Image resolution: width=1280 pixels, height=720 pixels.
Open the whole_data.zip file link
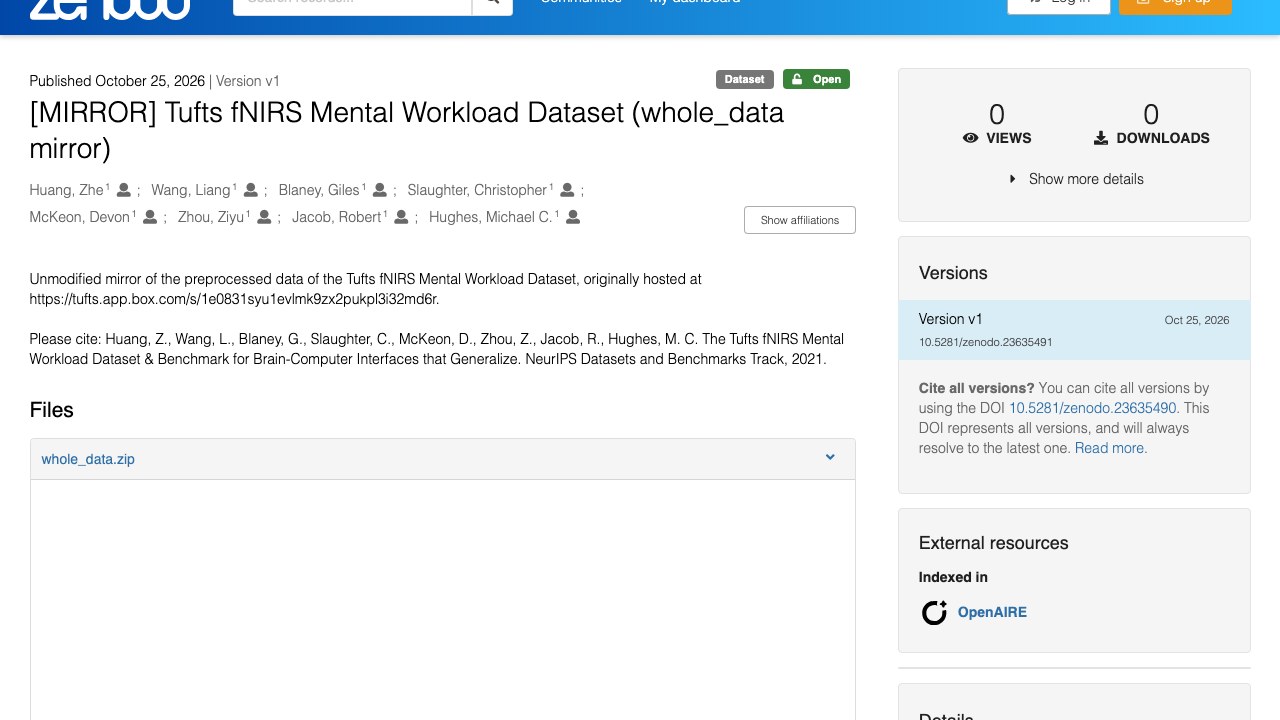88,459
